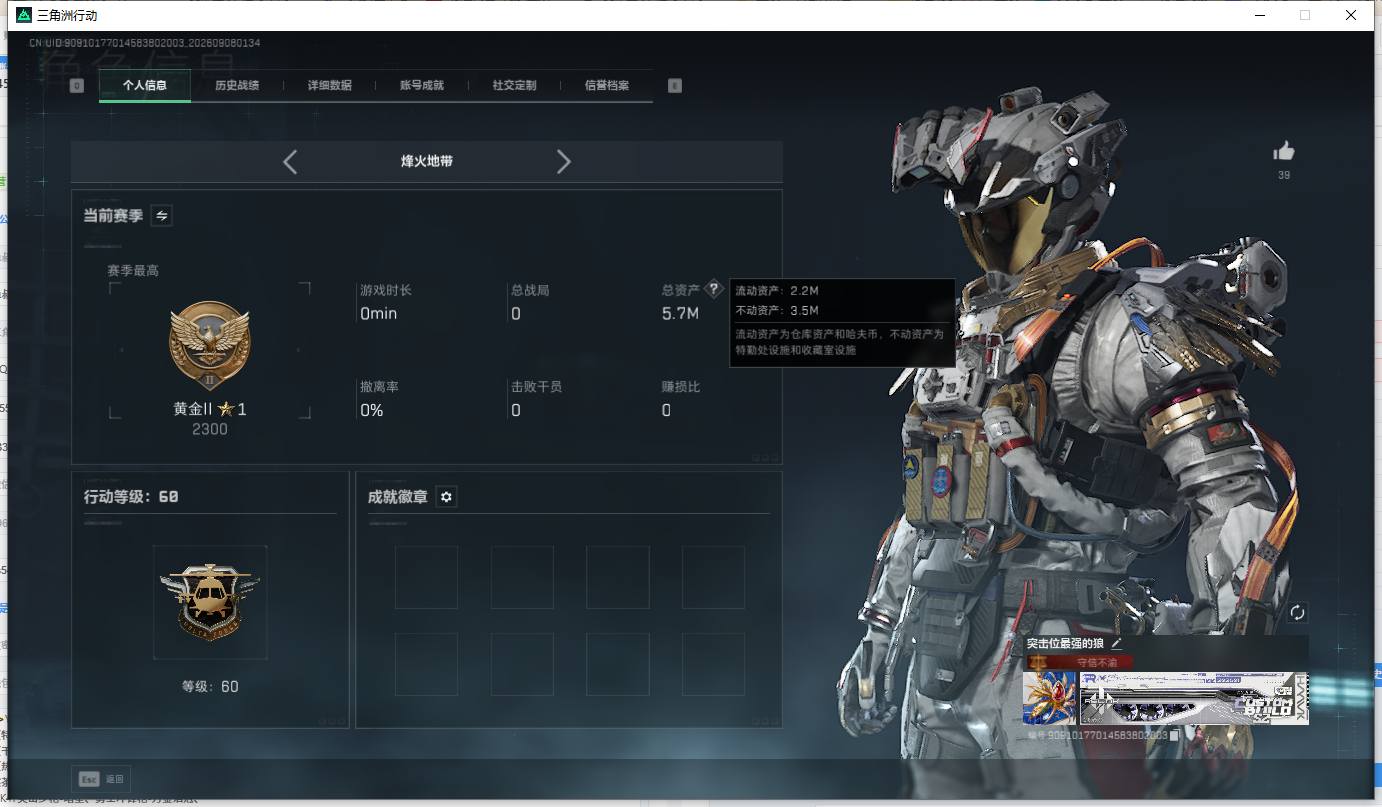The image size is (1382, 807).
Task: Click the thumbs-up like icon
Action: 1284,151
